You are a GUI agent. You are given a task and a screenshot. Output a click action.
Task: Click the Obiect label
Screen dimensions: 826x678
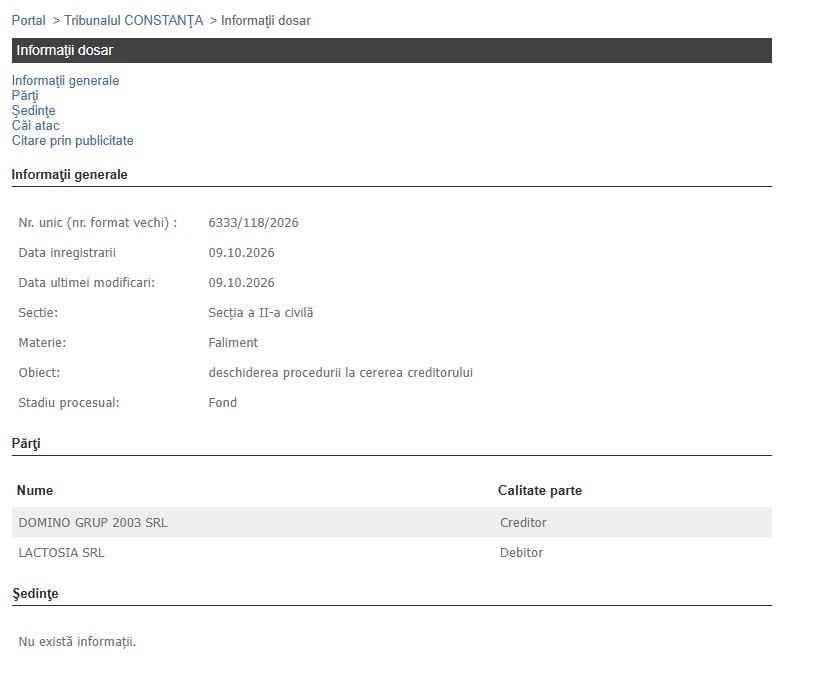tap(39, 373)
